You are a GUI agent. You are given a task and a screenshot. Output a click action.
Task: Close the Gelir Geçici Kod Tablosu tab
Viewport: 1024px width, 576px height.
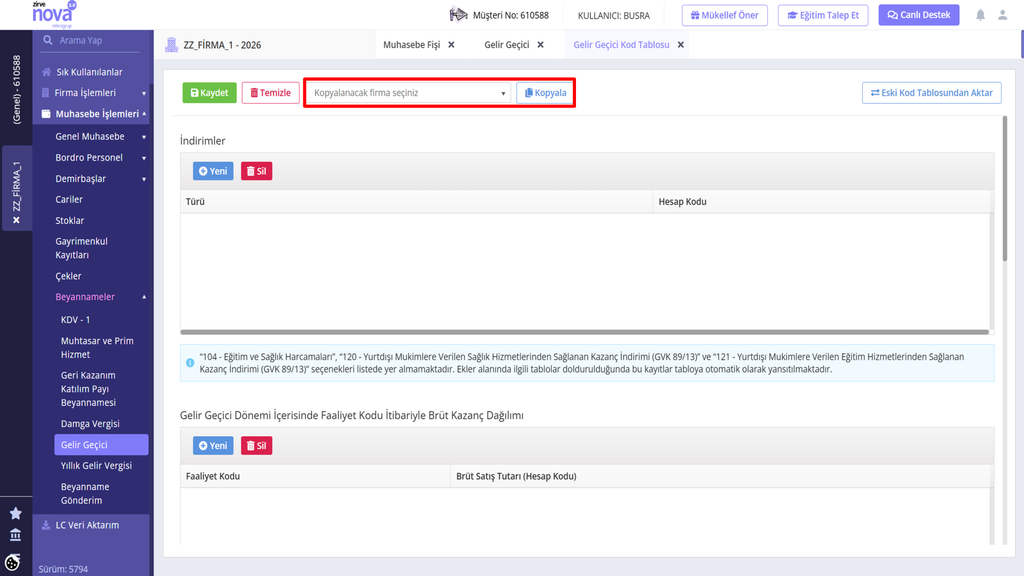click(680, 45)
